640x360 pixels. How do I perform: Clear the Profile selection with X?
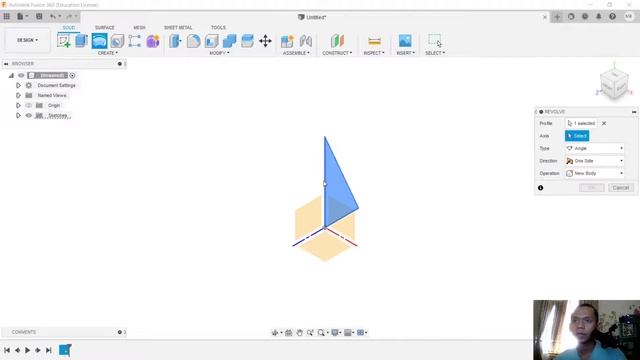pos(604,123)
